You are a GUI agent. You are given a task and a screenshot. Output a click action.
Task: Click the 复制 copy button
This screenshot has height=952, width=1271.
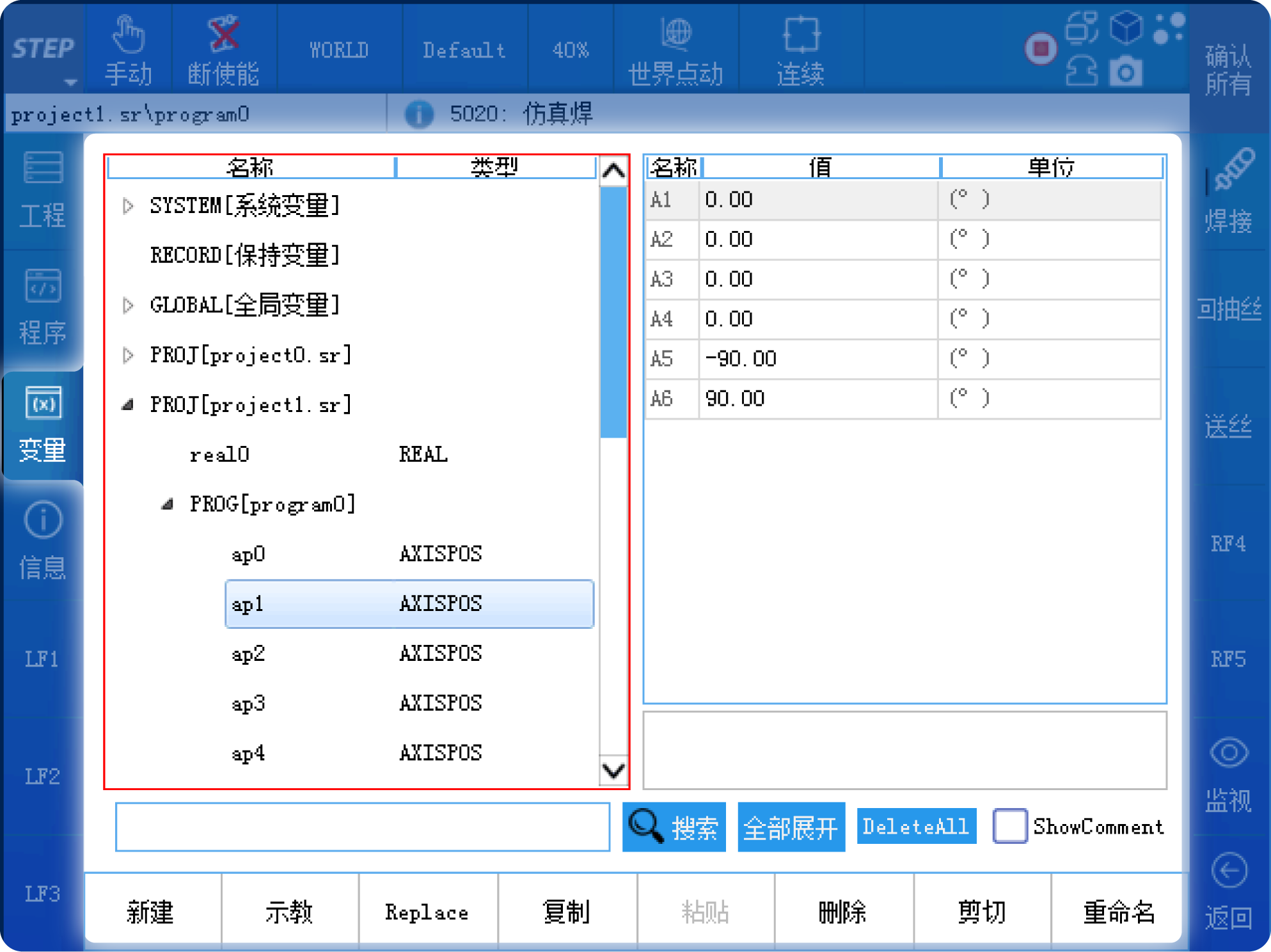point(567,911)
